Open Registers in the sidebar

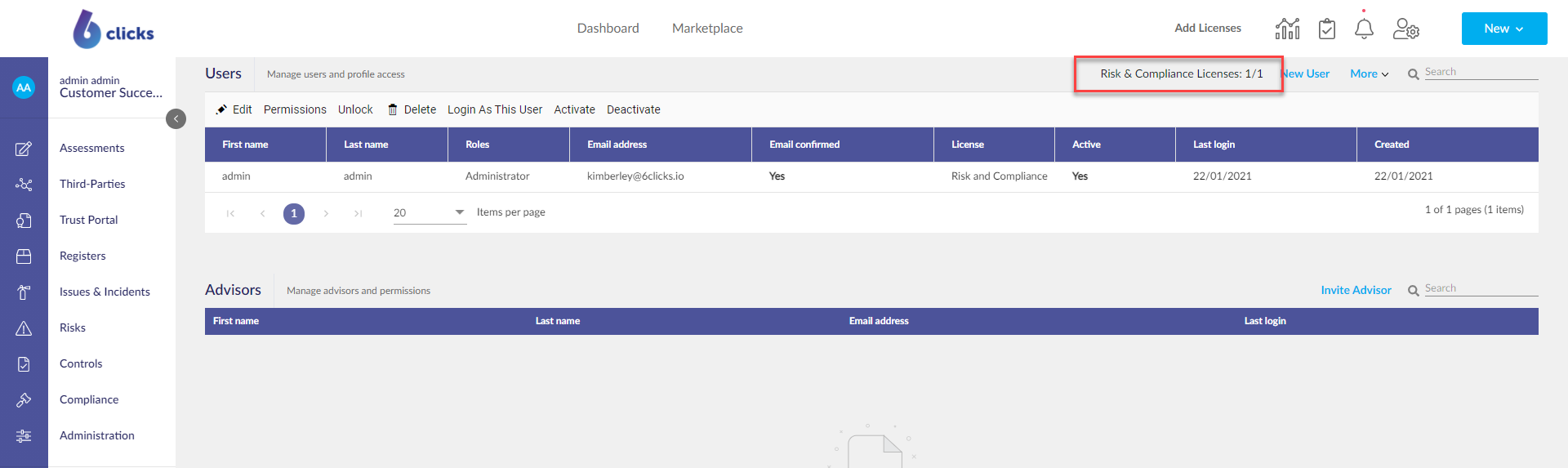coord(82,256)
